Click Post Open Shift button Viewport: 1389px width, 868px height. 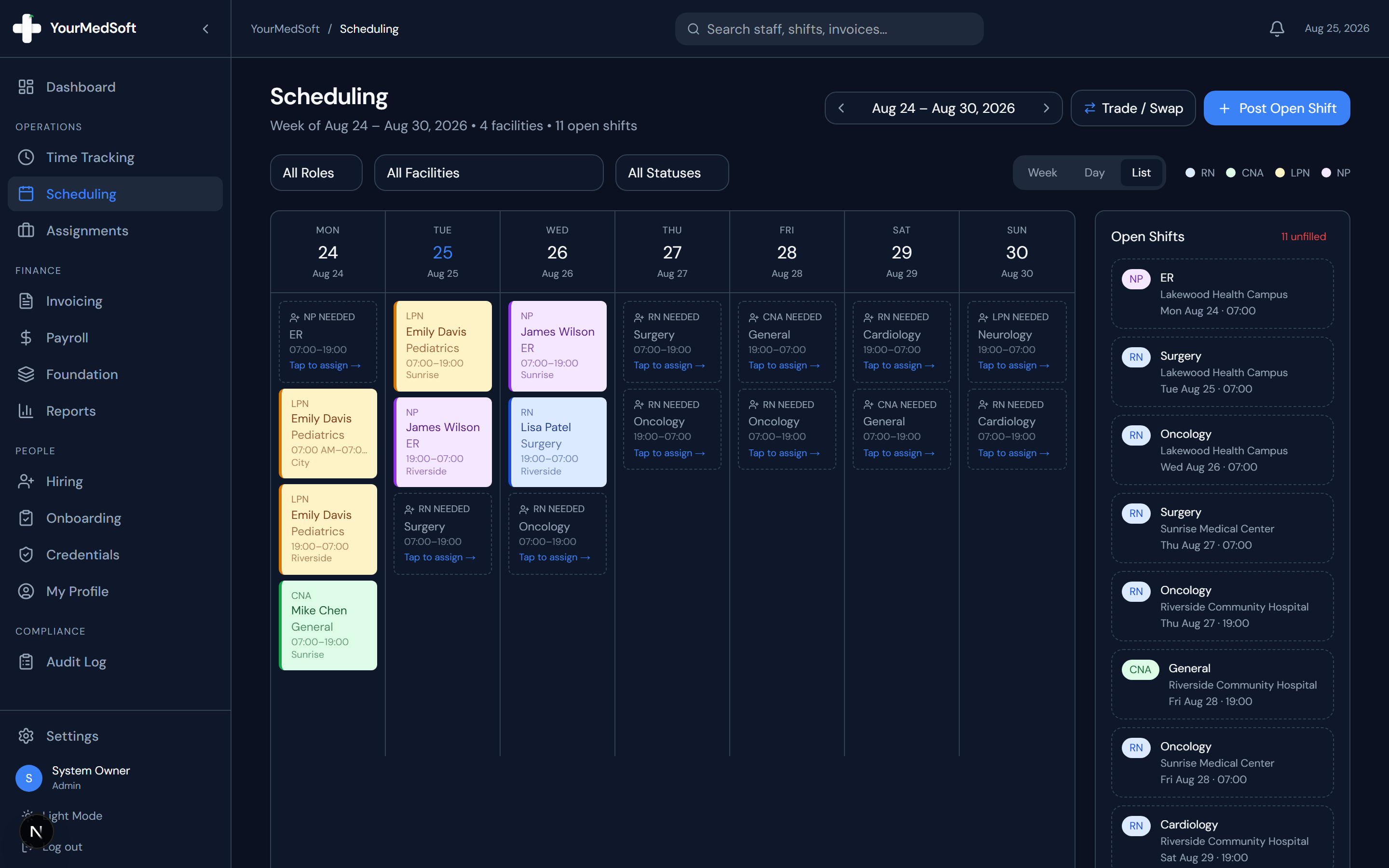(x=1277, y=108)
